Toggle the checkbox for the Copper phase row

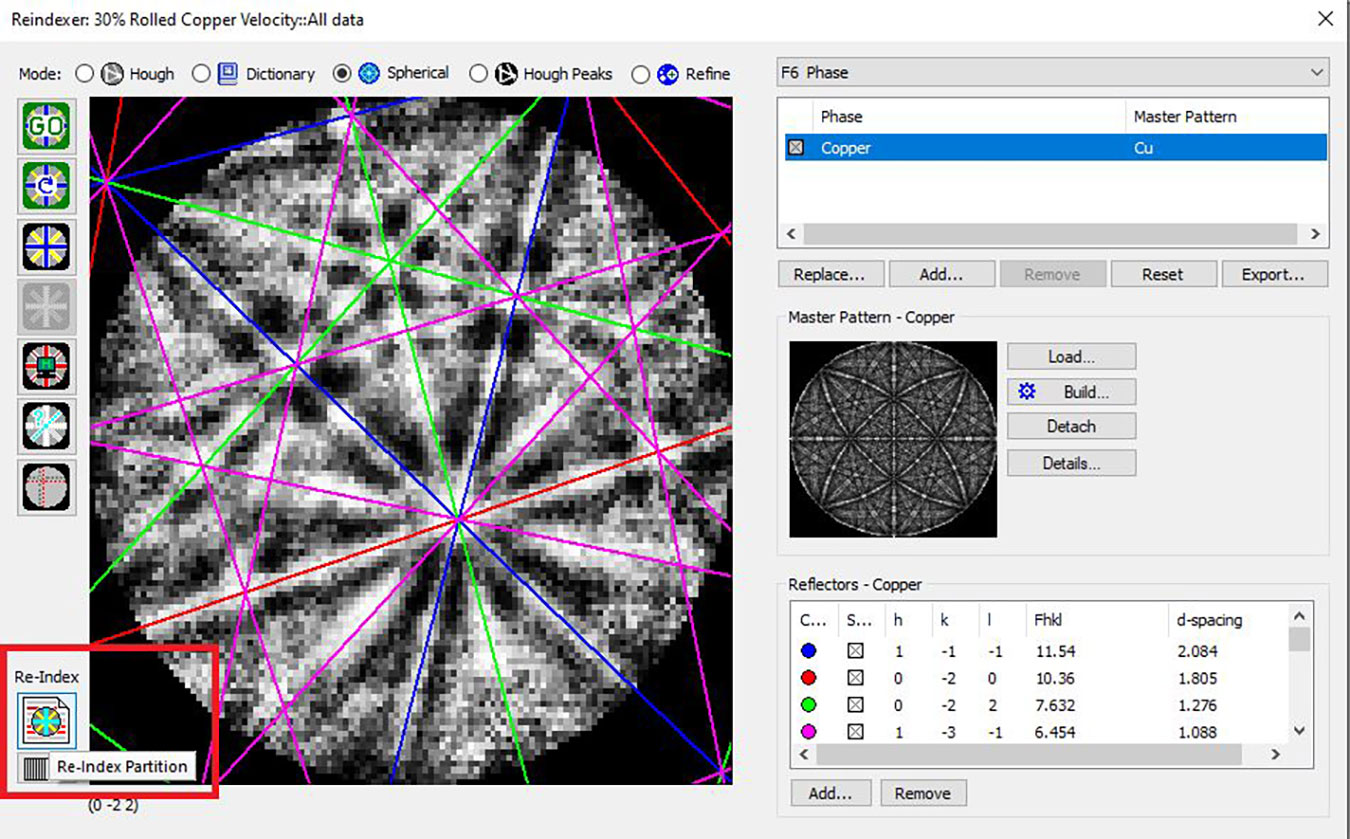796,148
